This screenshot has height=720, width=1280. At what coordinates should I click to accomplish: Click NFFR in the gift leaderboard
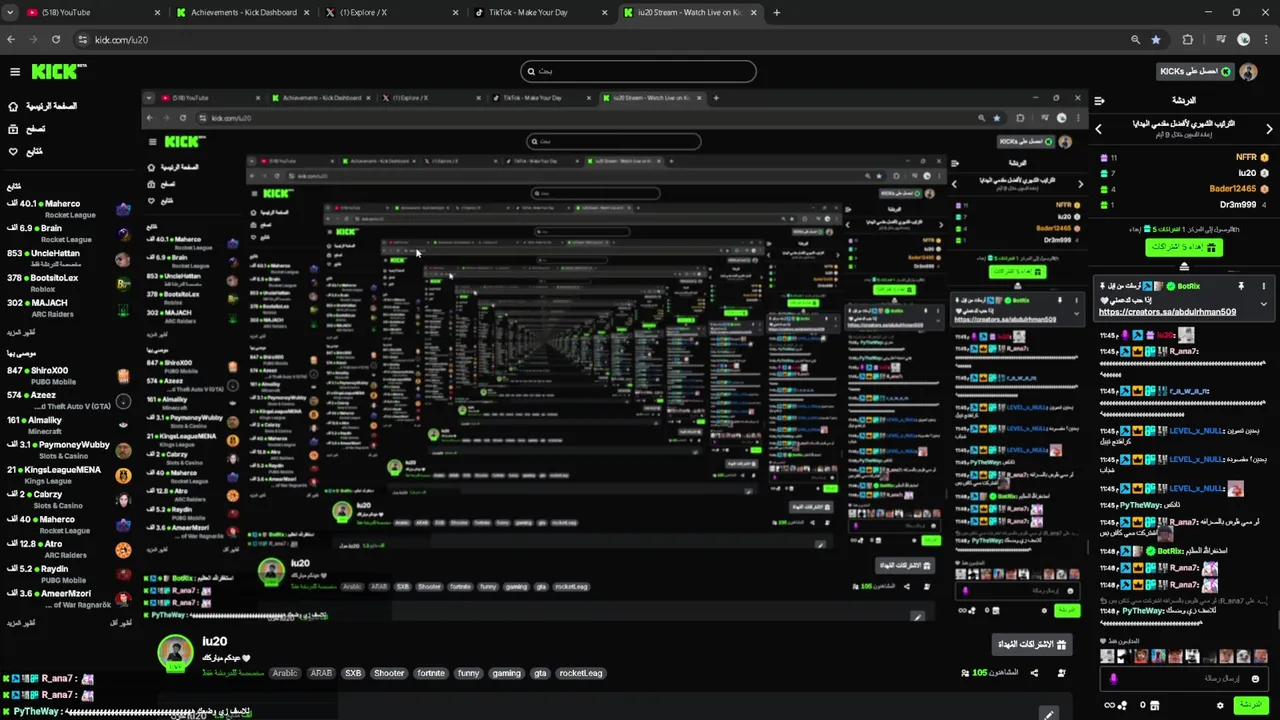(1246, 158)
